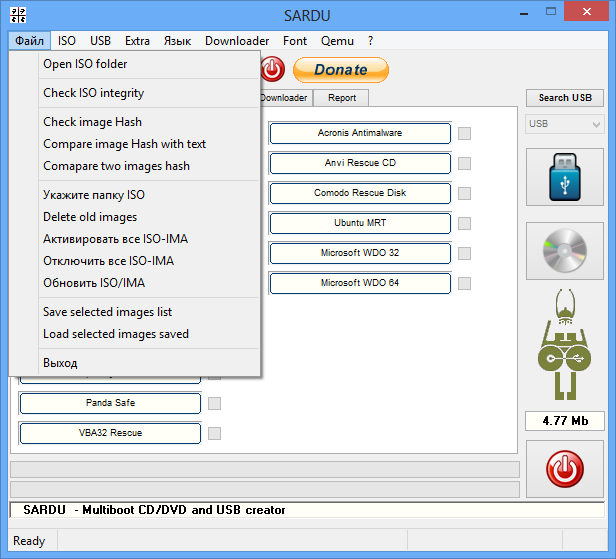Click the large red power button at the bottom right
616x559 pixels.
(x=565, y=469)
